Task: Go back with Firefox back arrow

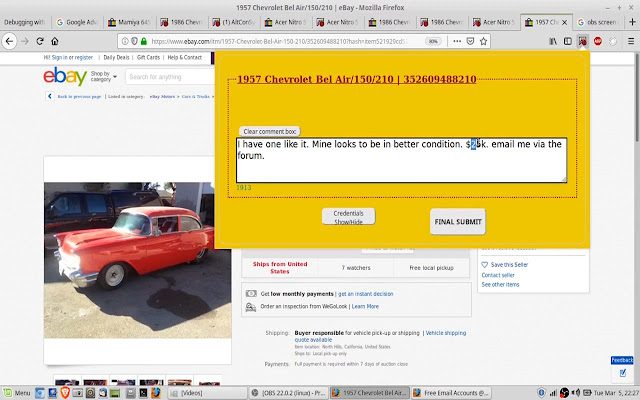Action: tap(9, 41)
